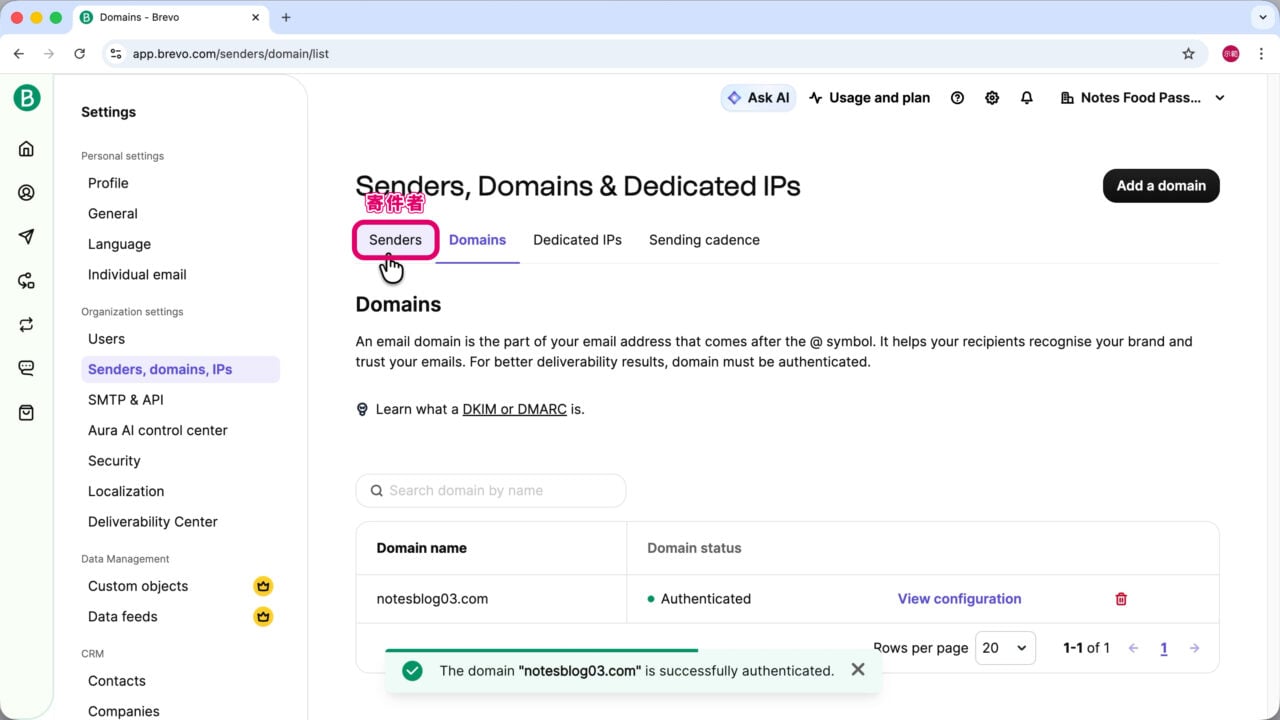Open Data feeds in Data Management
Viewport: 1280px width, 720px height.
coord(123,617)
